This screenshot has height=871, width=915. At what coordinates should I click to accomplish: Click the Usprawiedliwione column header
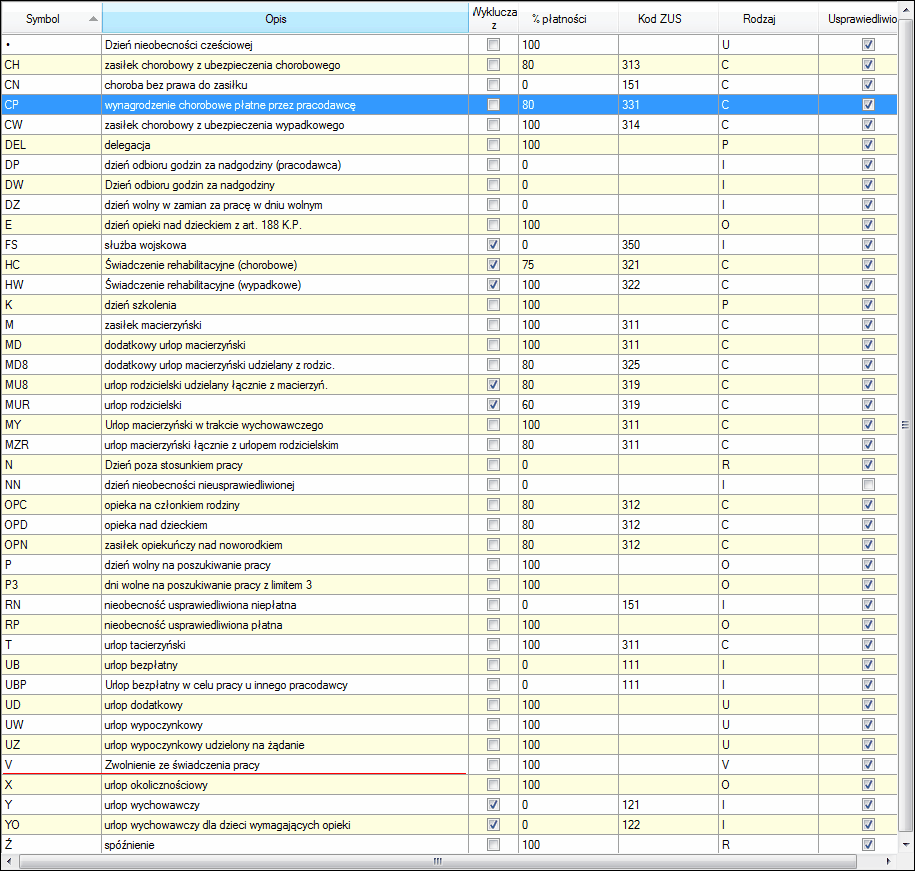858,19
